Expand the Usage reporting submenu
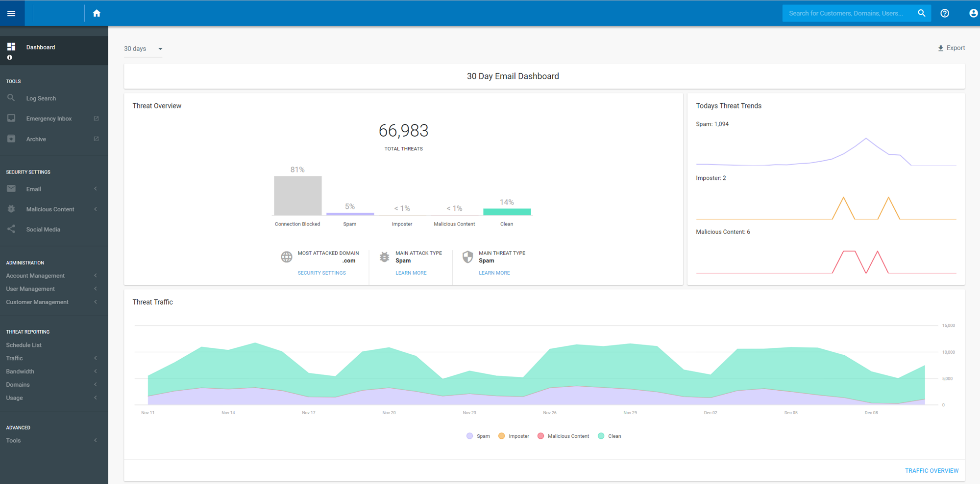This screenshot has width=980, height=484. pyautogui.click(x=96, y=398)
